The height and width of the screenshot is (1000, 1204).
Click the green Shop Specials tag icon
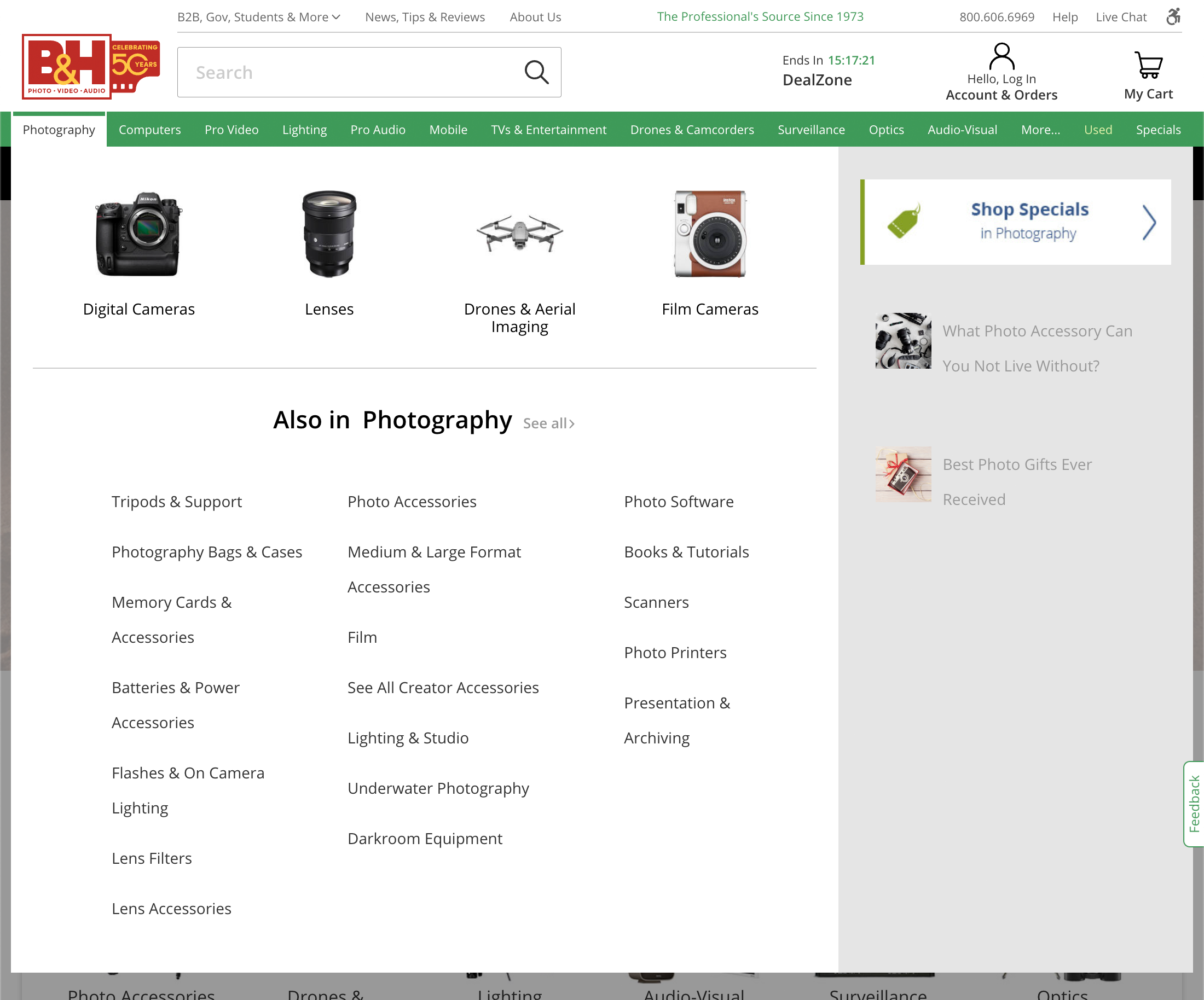coord(903,222)
